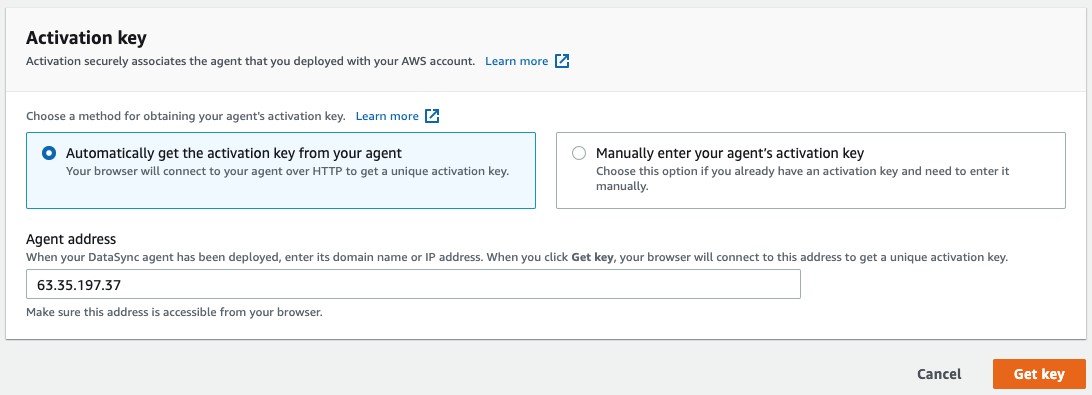The width and height of the screenshot is (1092, 395).
Task: Click the Learn more link about activation
Action: [x=517, y=61]
